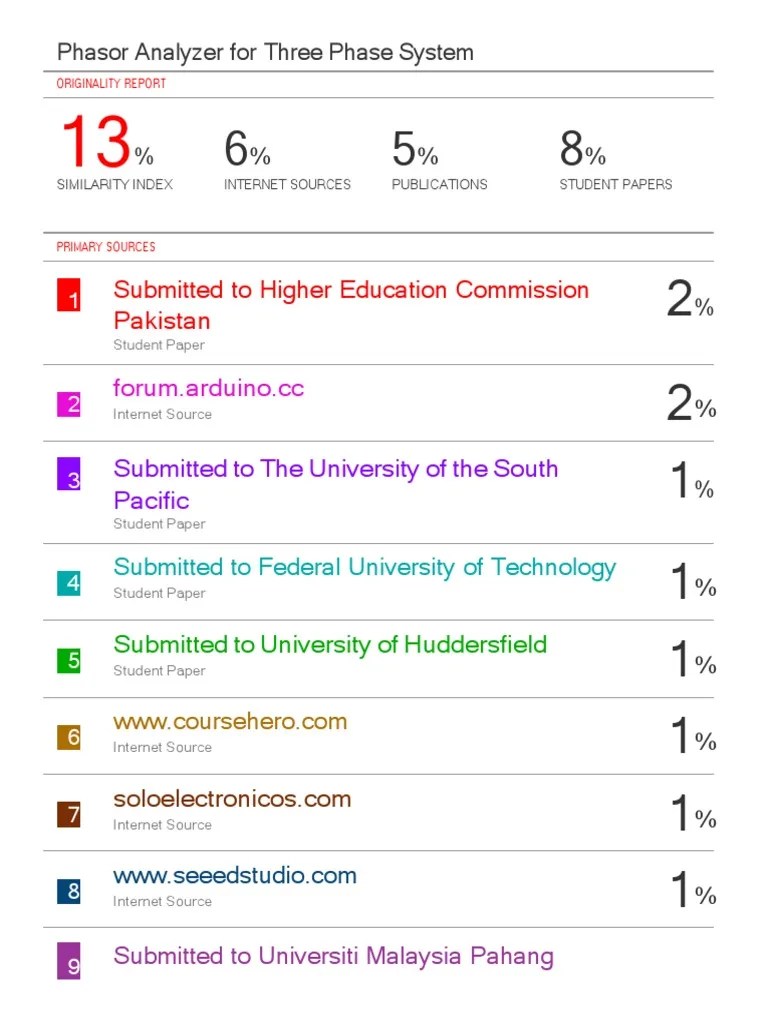
Task: Open the www.seeedstudio.com source link
Action: [235, 876]
